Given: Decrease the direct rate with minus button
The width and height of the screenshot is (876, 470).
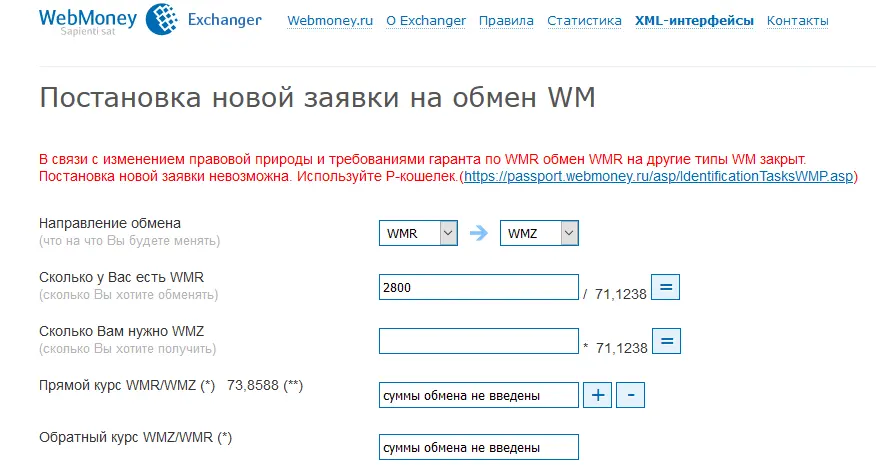Looking at the screenshot, I should pos(630,395).
